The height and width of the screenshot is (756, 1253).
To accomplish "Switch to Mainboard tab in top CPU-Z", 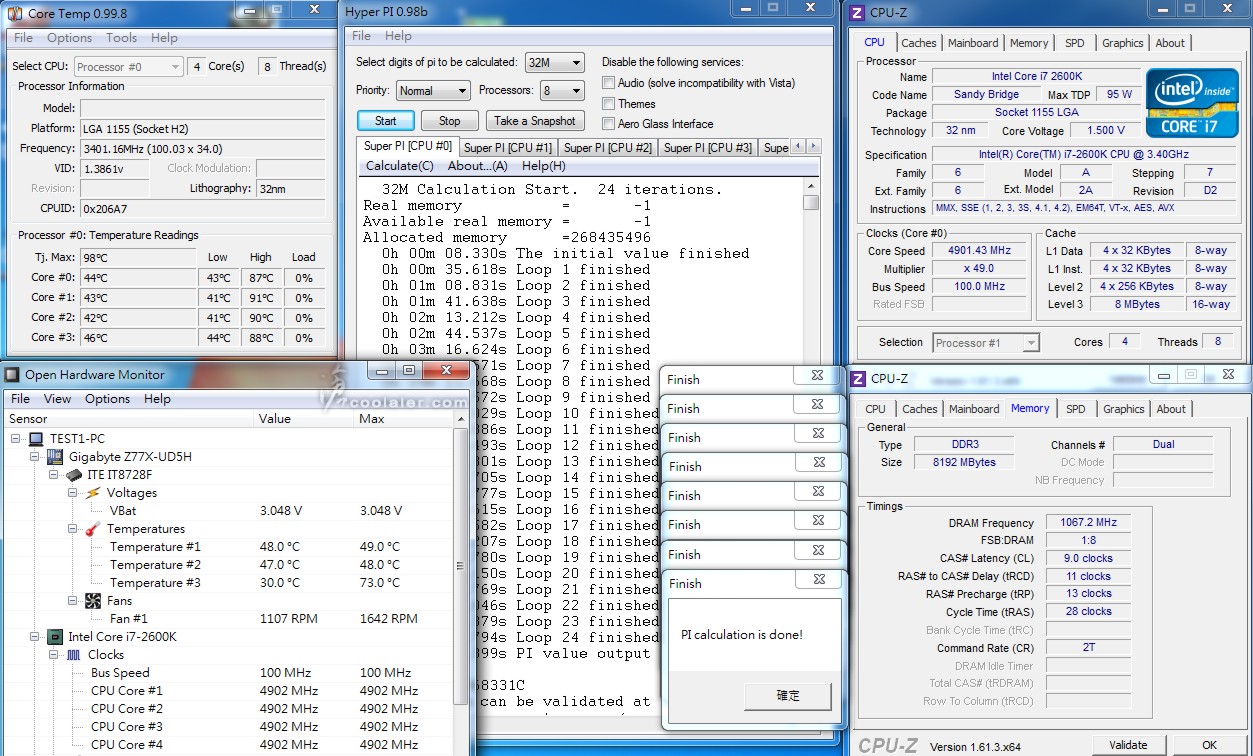I will [x=973, y=43].
